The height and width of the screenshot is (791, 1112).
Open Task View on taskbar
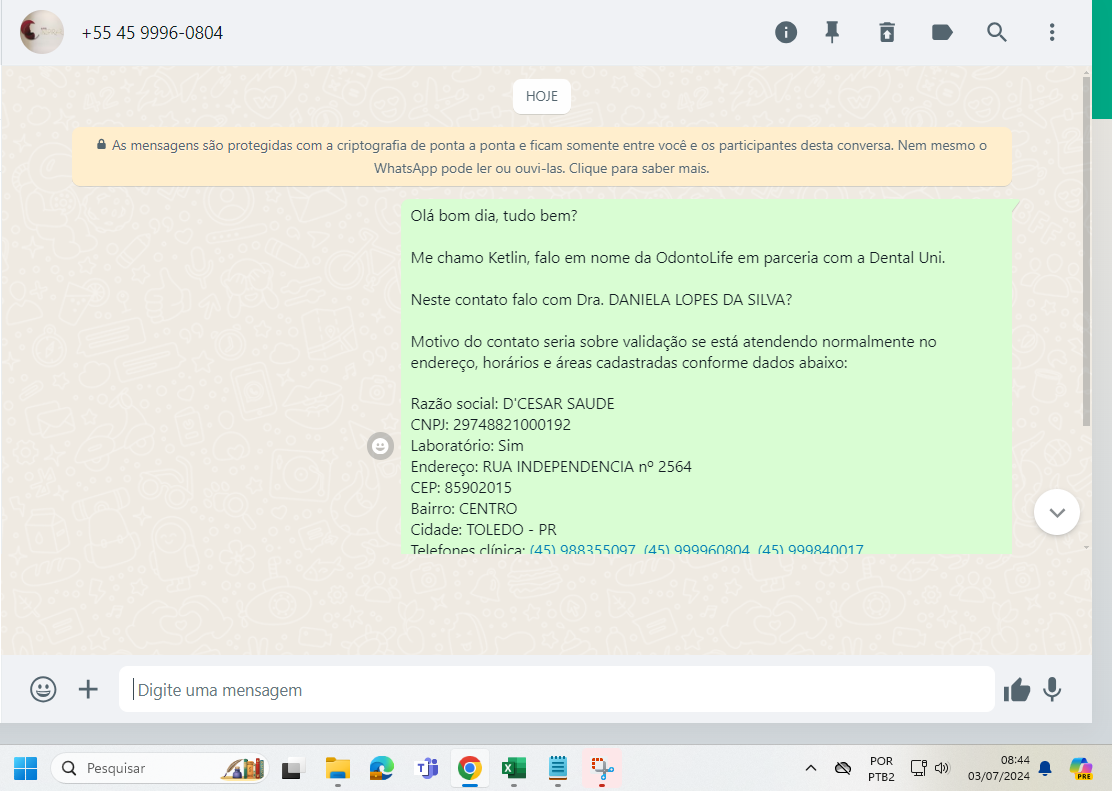(x=293, y=768)
